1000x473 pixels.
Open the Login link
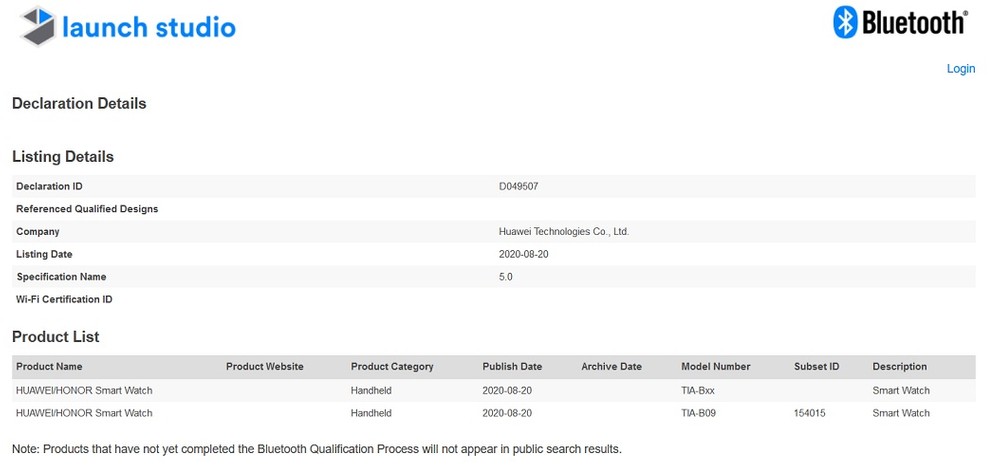click(960, 69)
